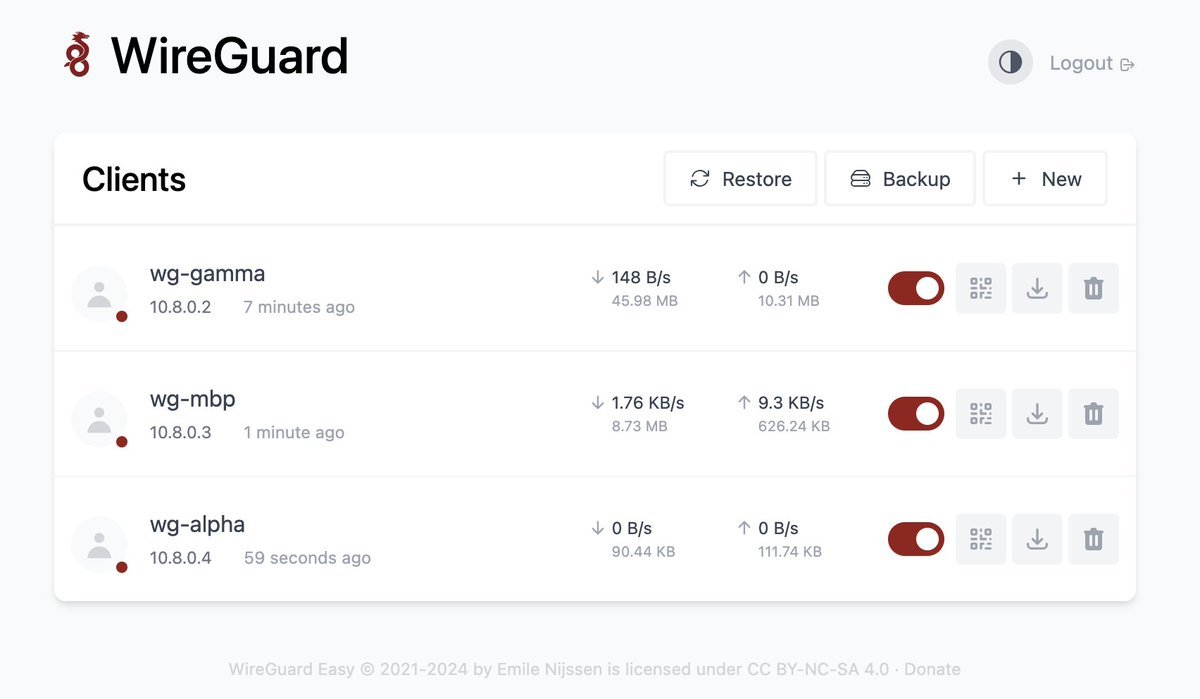
Task: Click the wg-alpha avatar icon
Action: tap(99, 544)
